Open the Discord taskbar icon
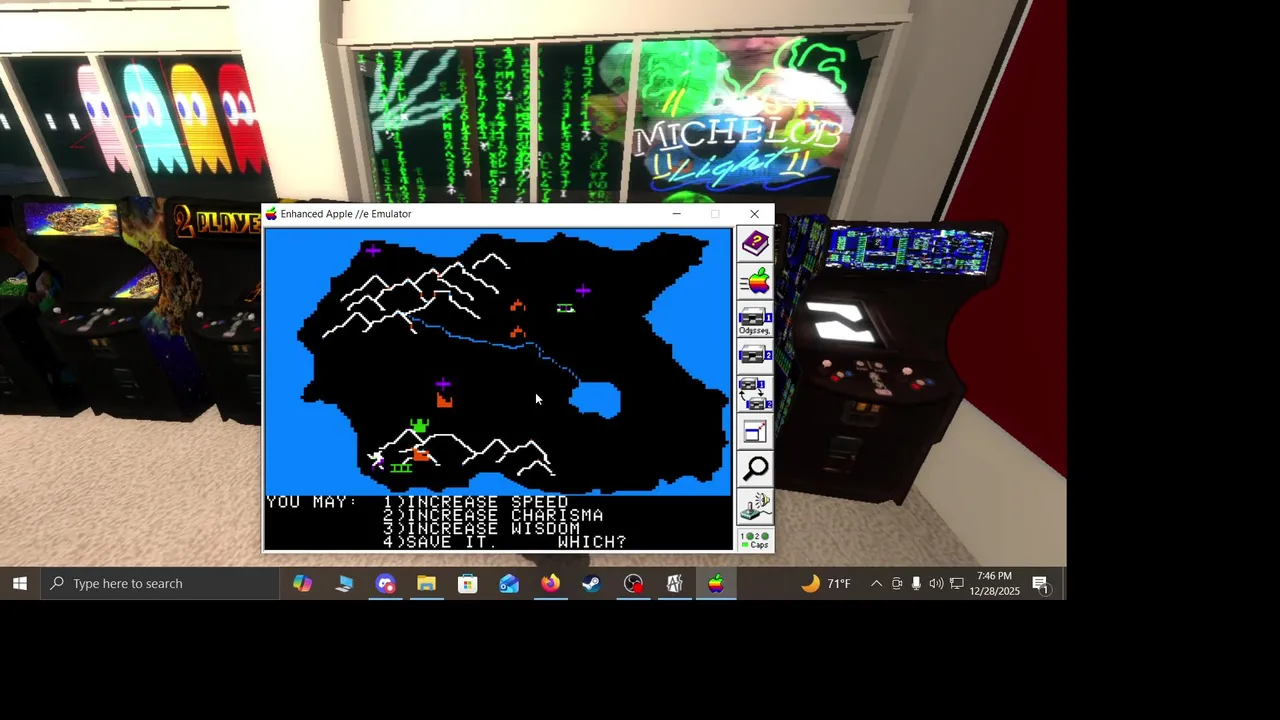Viewport: 1280px width, 720px height. click(385, 583)
